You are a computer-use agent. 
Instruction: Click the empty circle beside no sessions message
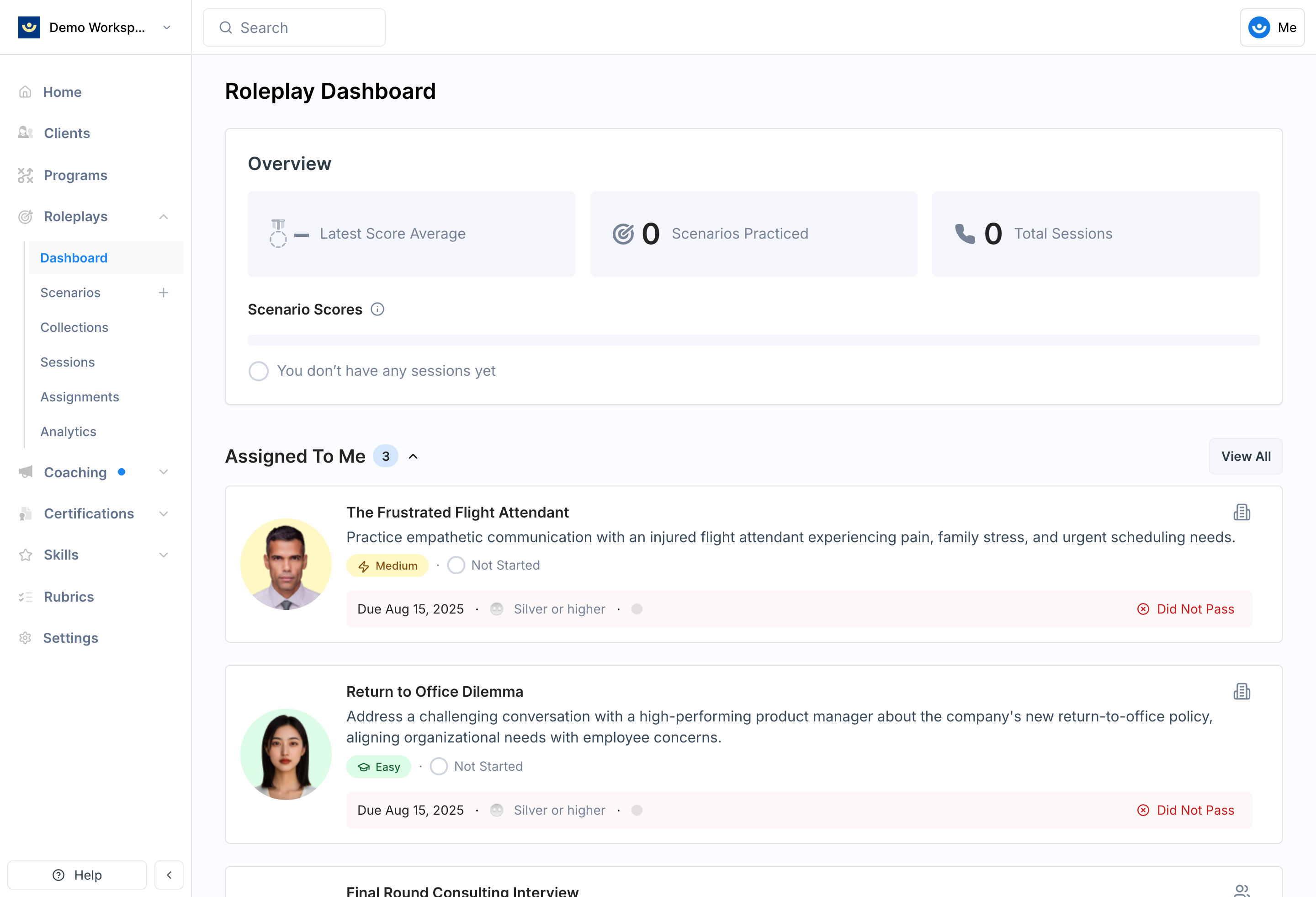tap(258, 371)
